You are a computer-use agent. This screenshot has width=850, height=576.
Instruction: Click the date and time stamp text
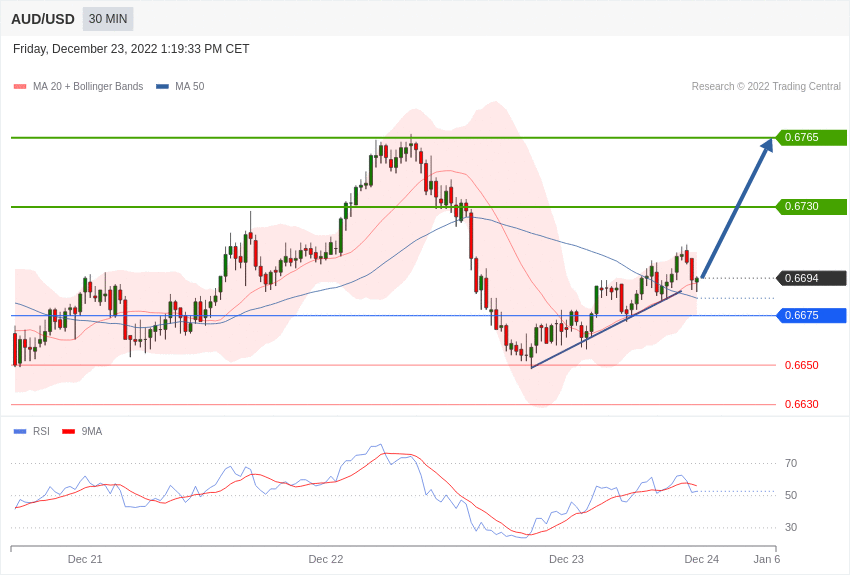[x=131, y=49]
